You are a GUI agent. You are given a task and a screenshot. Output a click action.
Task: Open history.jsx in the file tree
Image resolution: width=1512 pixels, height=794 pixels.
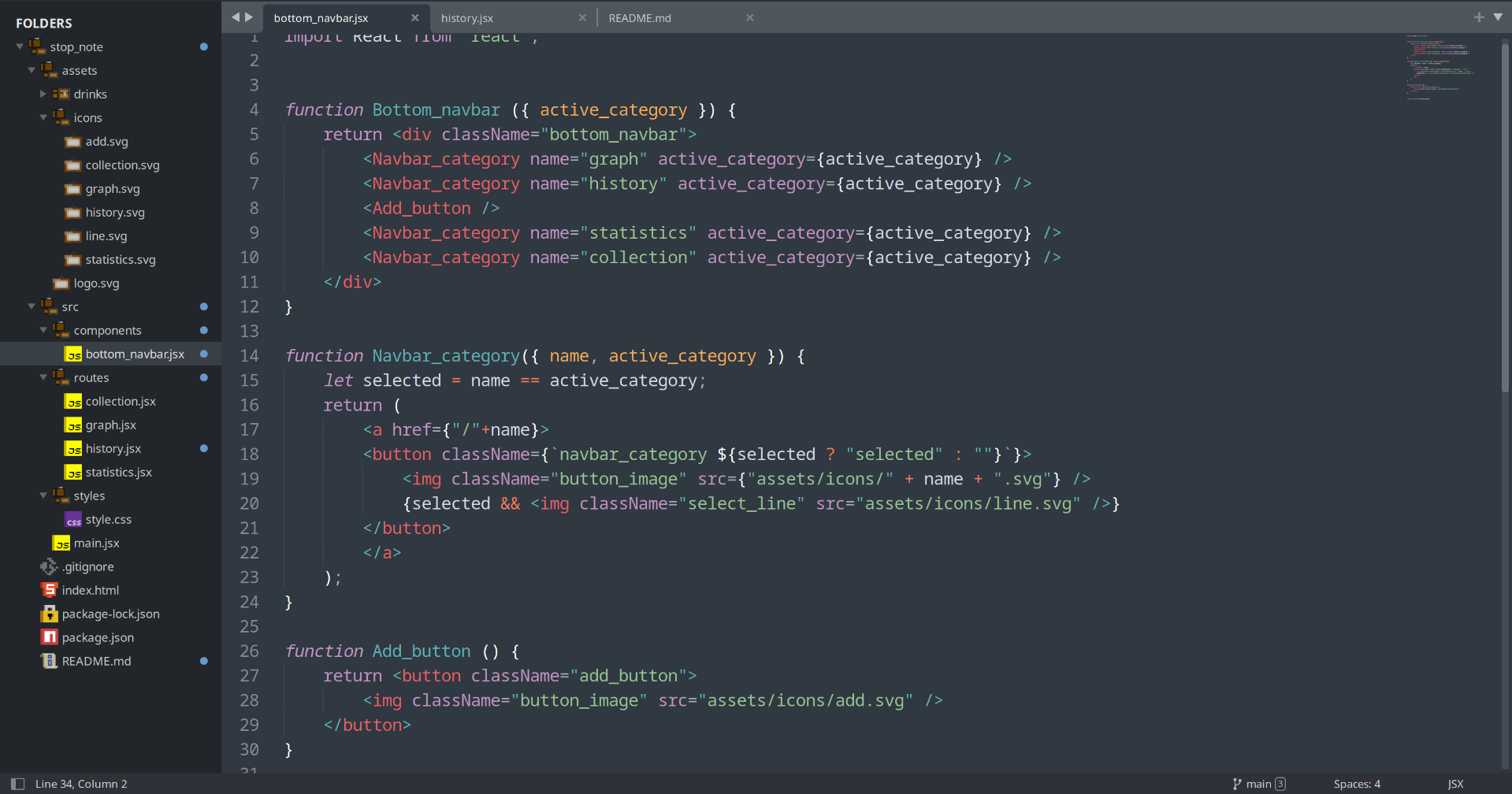pyautogui.click(x=113, y=448)
